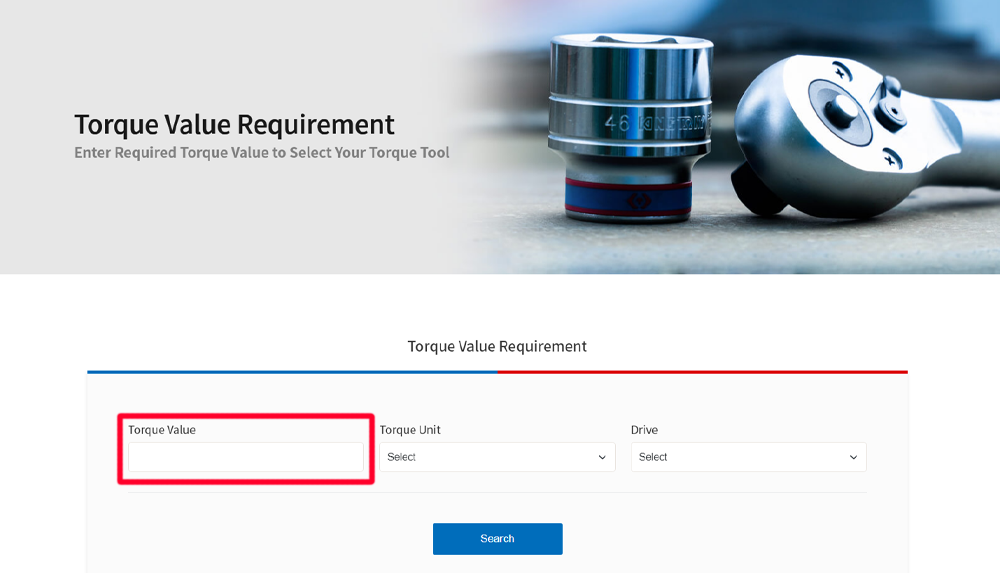Image resolution: width=1000 pixels, height=573 pixels.
Task: Click the "Select" placeholder in Torque Unit
Action: 402,457
